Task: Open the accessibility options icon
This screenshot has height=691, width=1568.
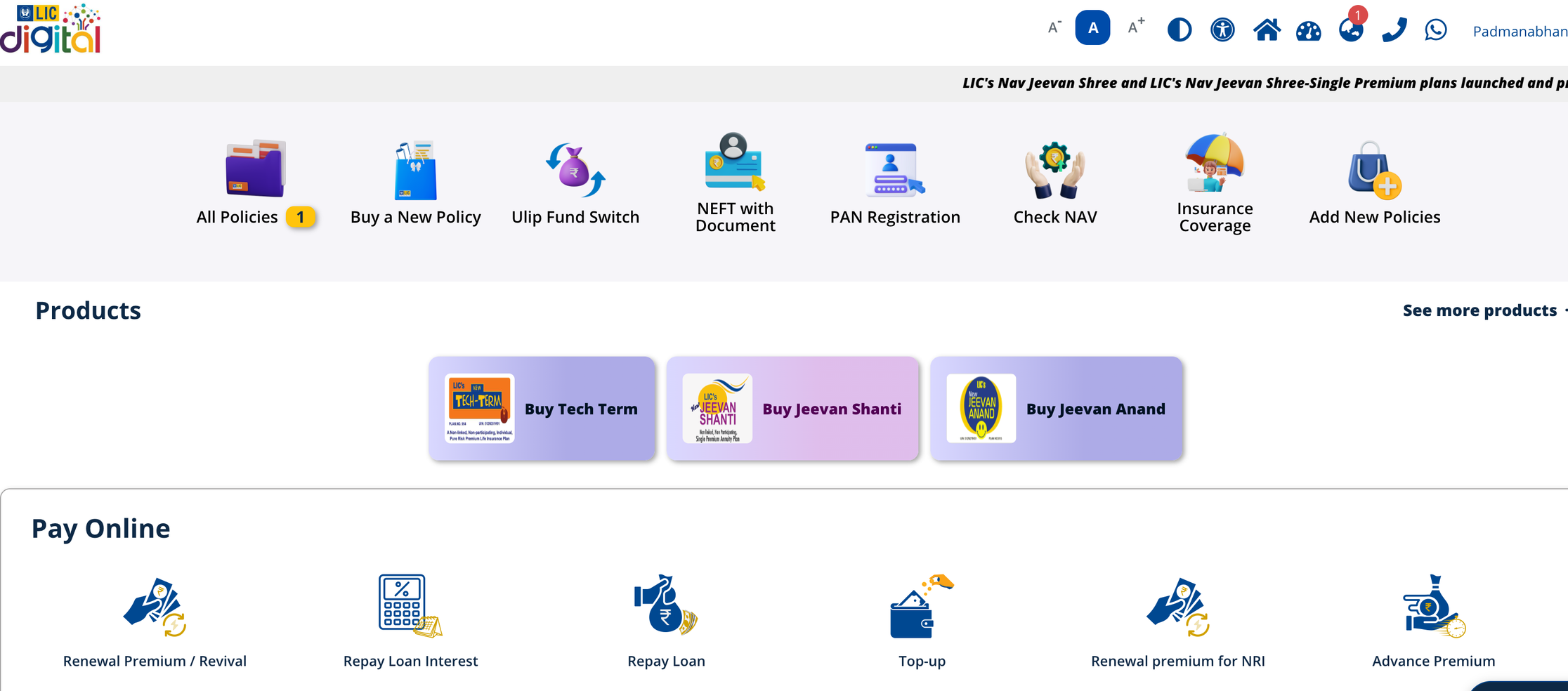Action: click(x=1222, y=30)
